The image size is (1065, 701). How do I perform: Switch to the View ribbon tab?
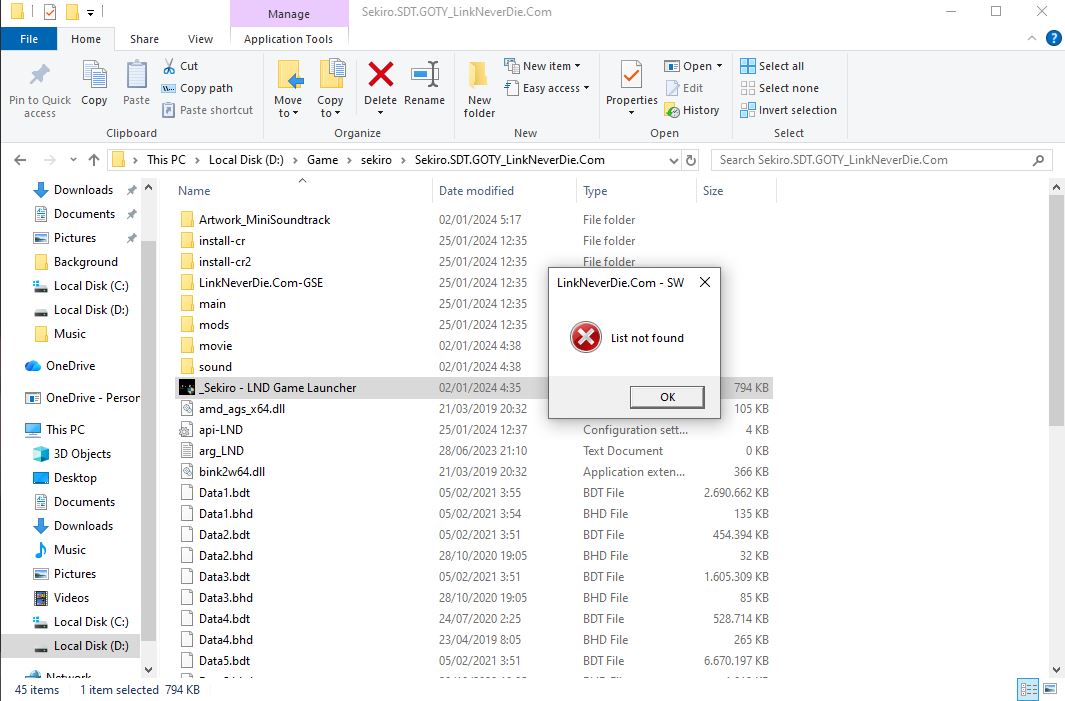pos(200,39)
